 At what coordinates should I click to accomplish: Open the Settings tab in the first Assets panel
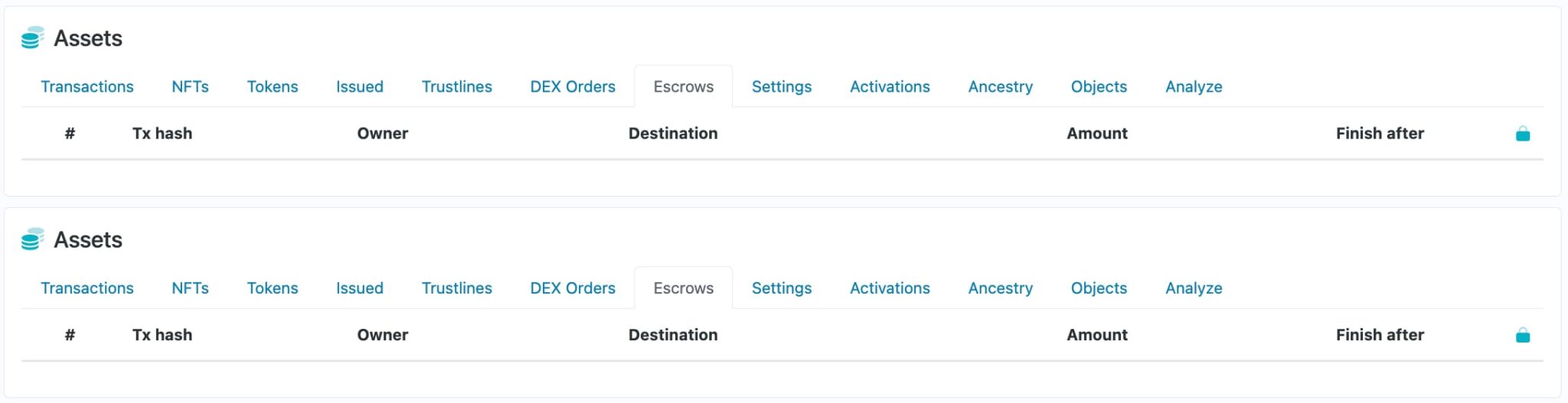point(781,86)
